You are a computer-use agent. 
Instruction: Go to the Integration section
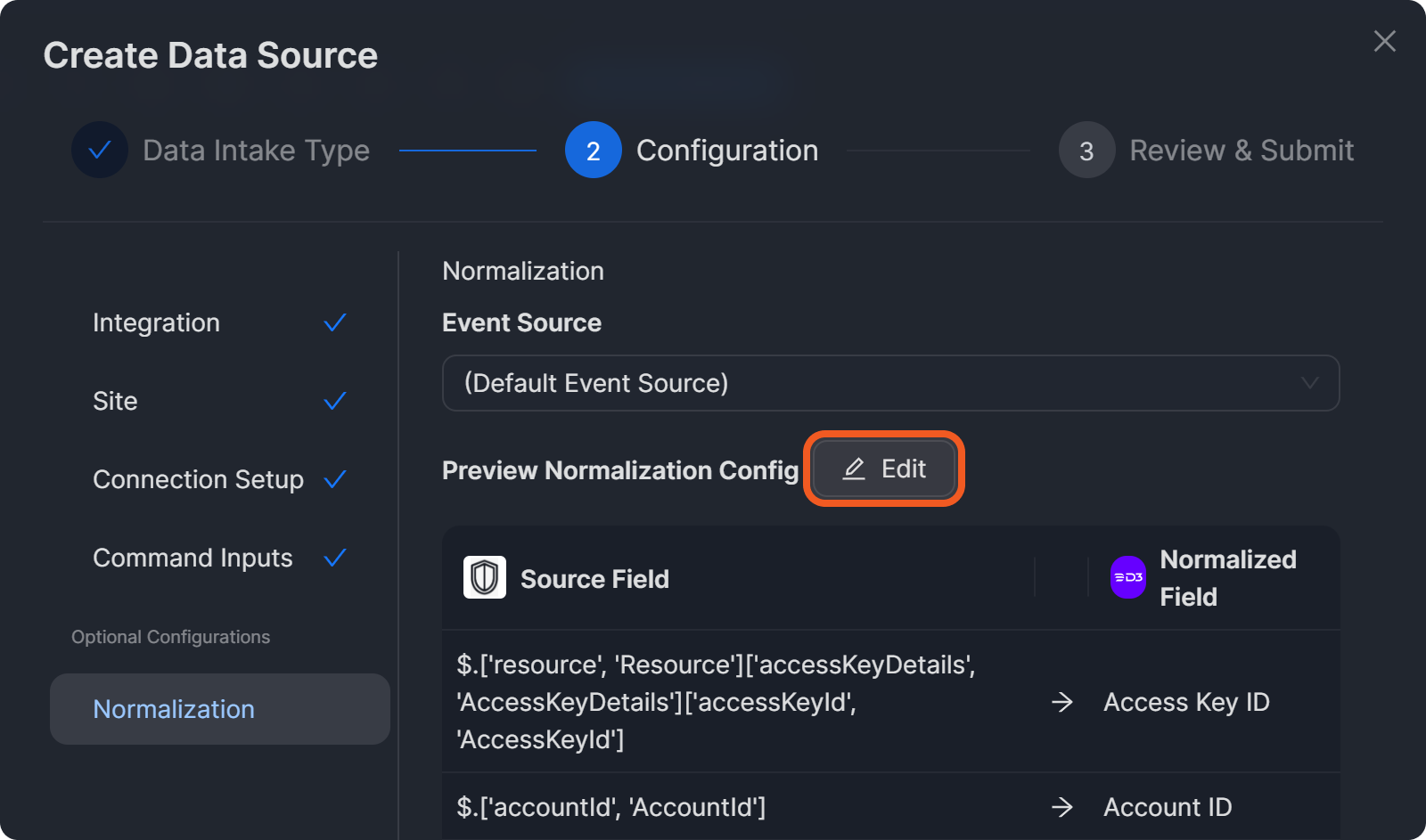pyautogui.click(x=156, y=322)
